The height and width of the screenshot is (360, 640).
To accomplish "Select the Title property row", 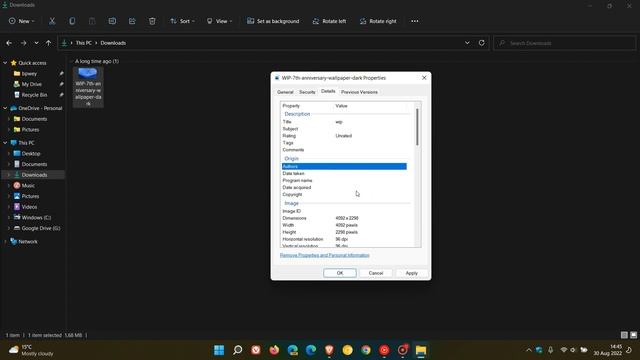I will [344, 122].
